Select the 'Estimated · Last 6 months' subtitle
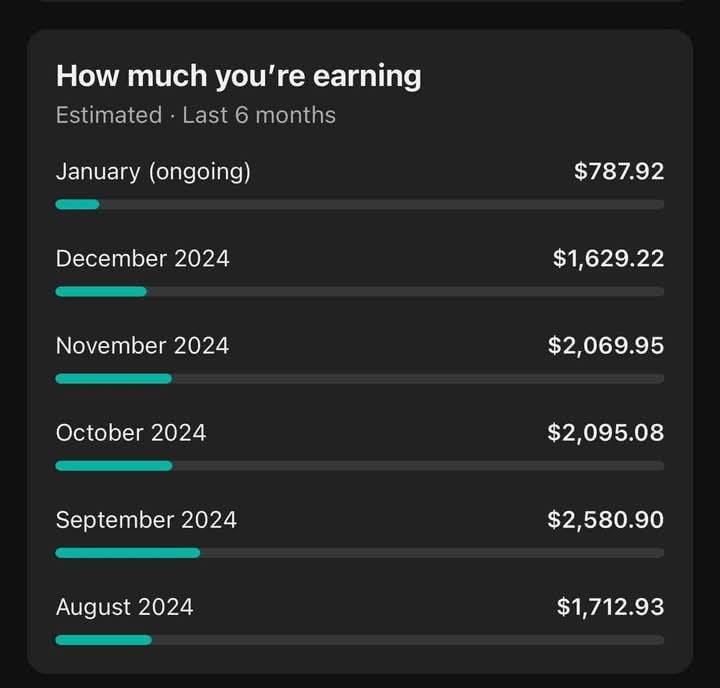This screenshot has width=720, height=688. [196, 115]
